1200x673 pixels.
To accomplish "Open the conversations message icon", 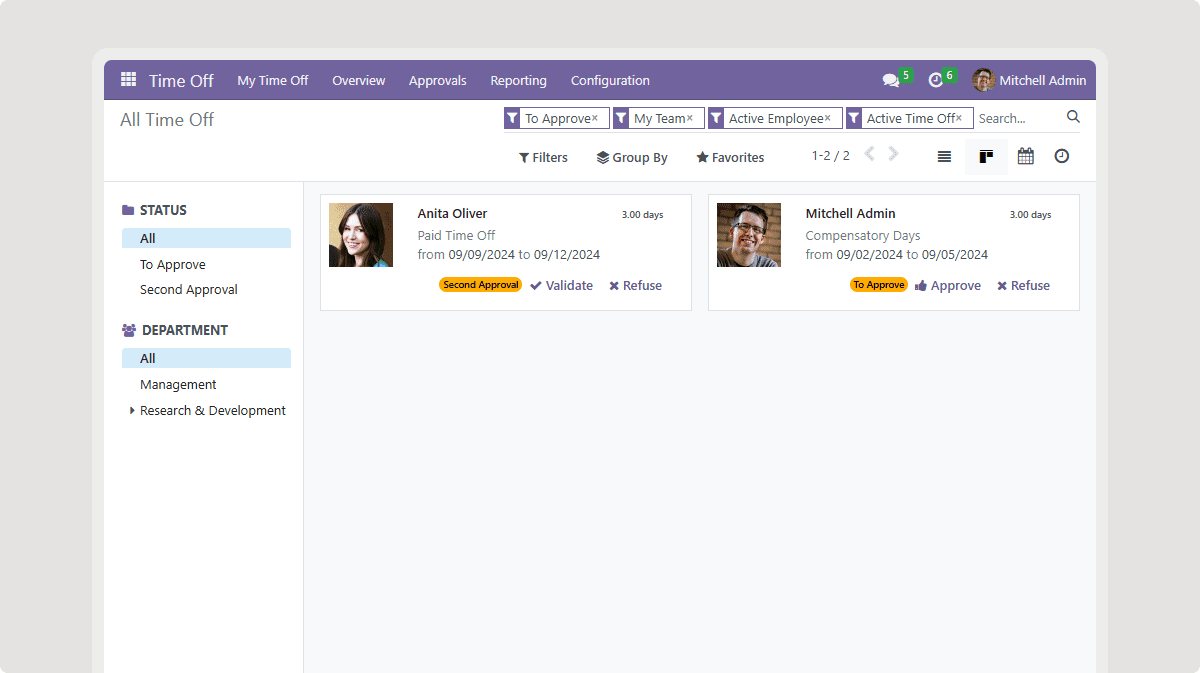I will [x=890, y=80].
